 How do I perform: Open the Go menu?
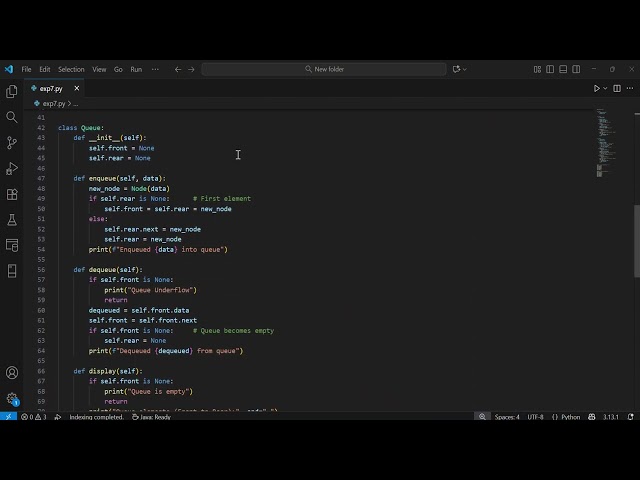[118, 69]
